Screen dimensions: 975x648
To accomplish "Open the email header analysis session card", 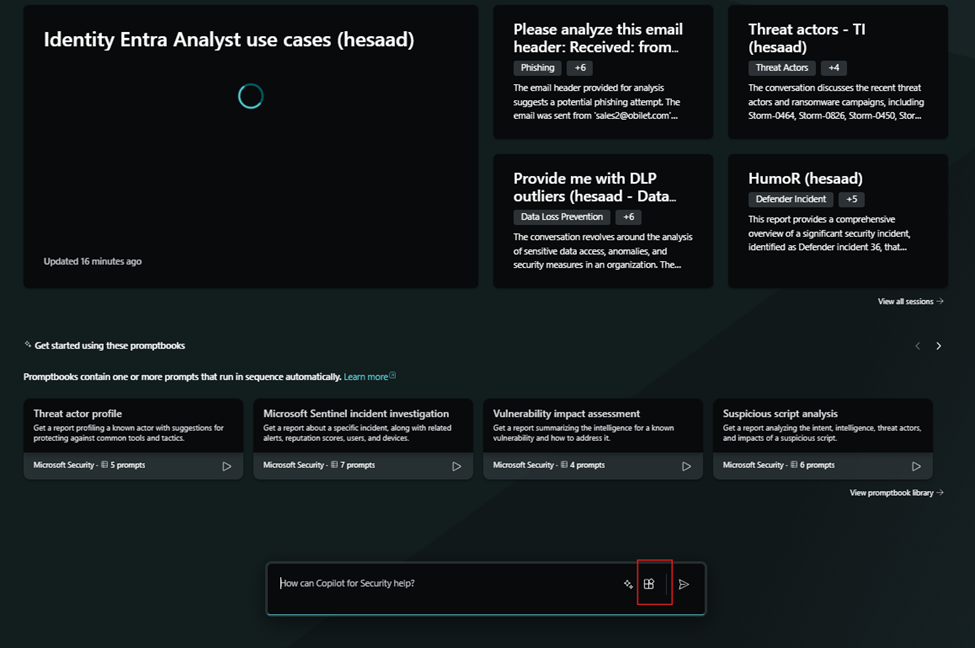I will [x=603, y=72].
